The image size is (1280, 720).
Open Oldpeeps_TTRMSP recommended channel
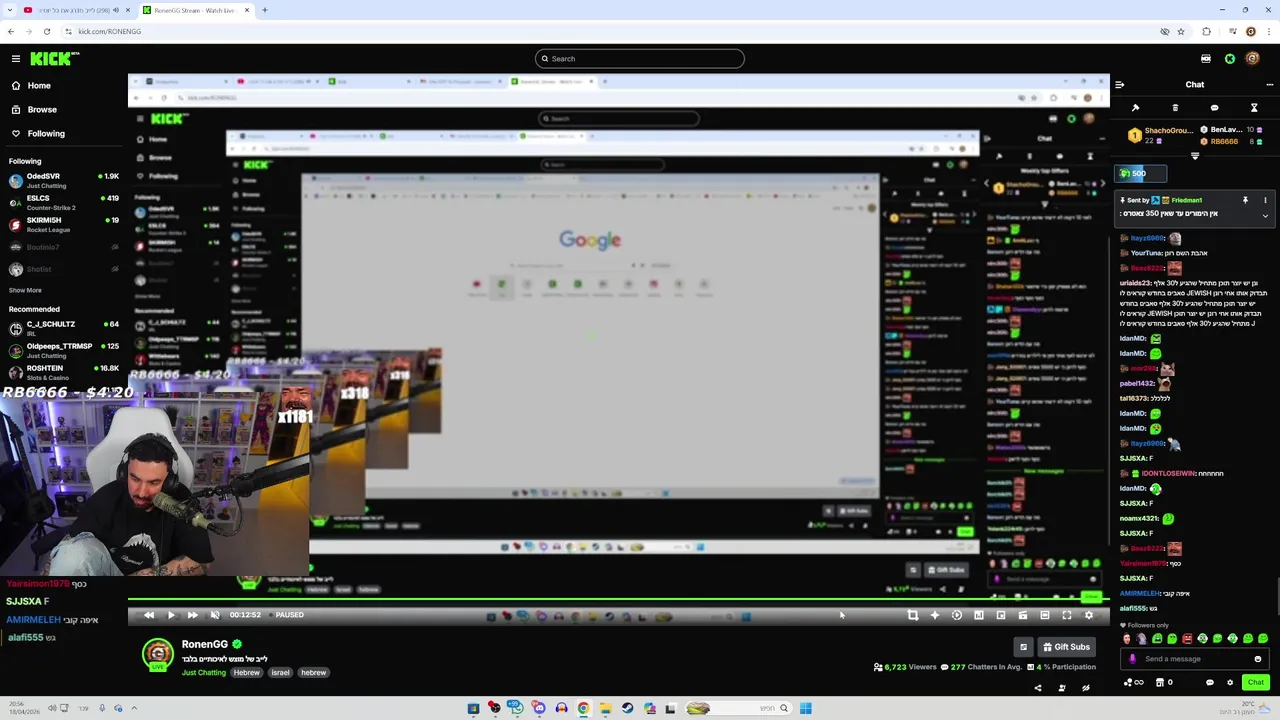point(64,350)
